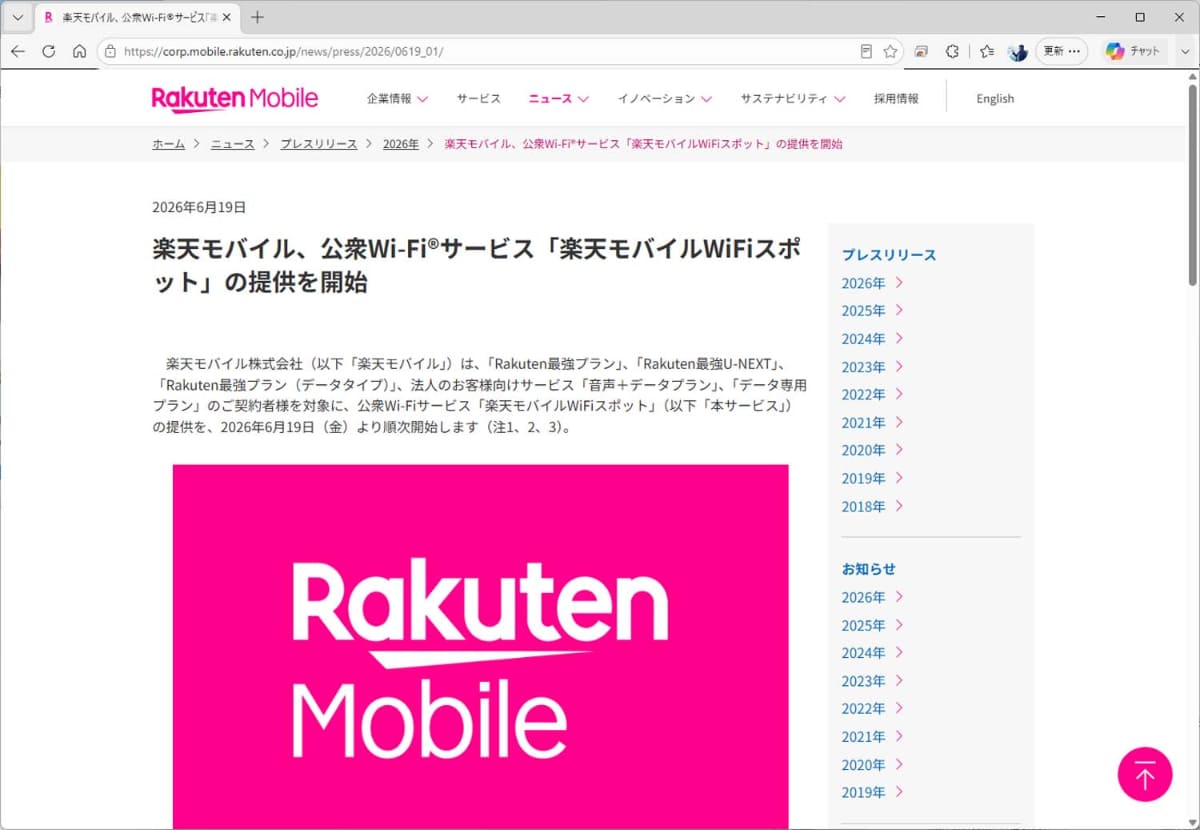Click the article date 2026年6月19日
This screenshot has width=1200, height=830.
click(x=199, y=208)
